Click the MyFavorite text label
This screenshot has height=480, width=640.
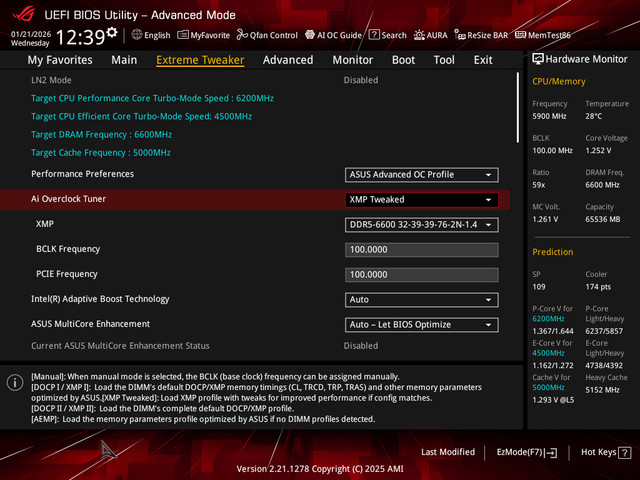pos(210,36)
